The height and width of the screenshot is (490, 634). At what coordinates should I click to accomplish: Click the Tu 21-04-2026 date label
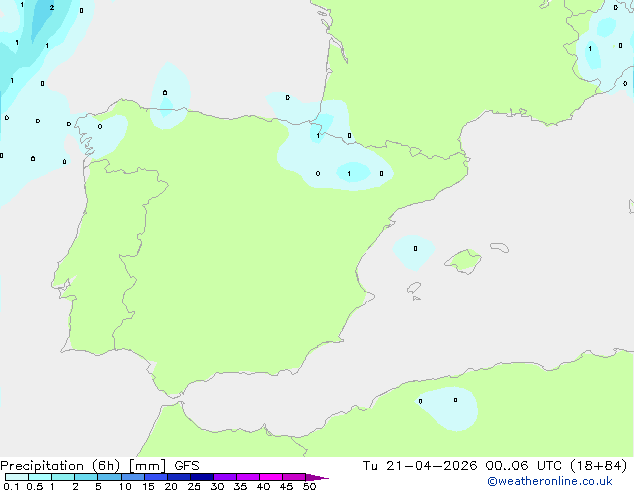click(420, 466)
